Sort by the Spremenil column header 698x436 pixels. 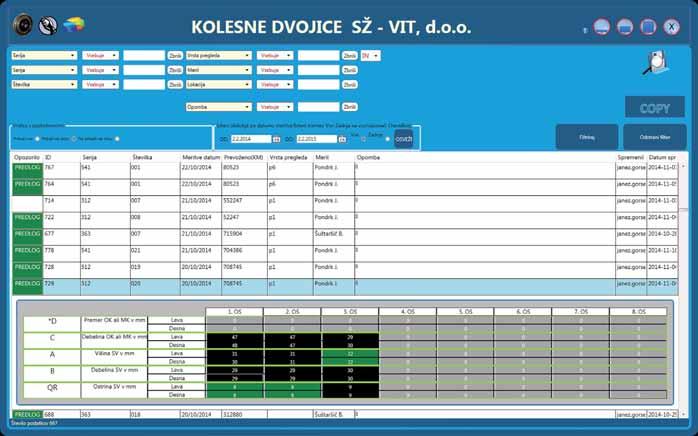coord(631,158)
